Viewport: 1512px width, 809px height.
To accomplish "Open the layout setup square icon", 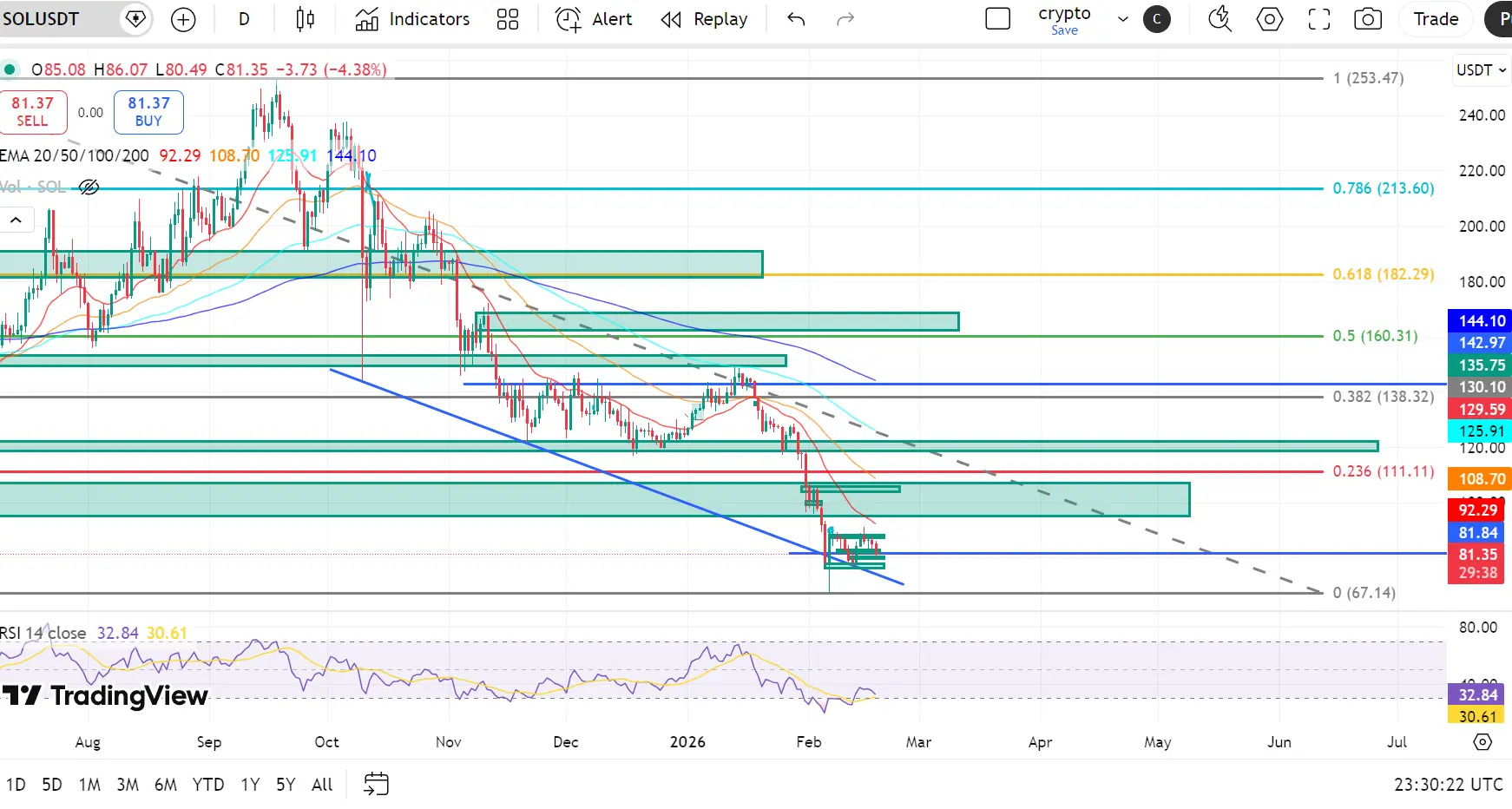I will pyautogui.click(x=998, y=19).
